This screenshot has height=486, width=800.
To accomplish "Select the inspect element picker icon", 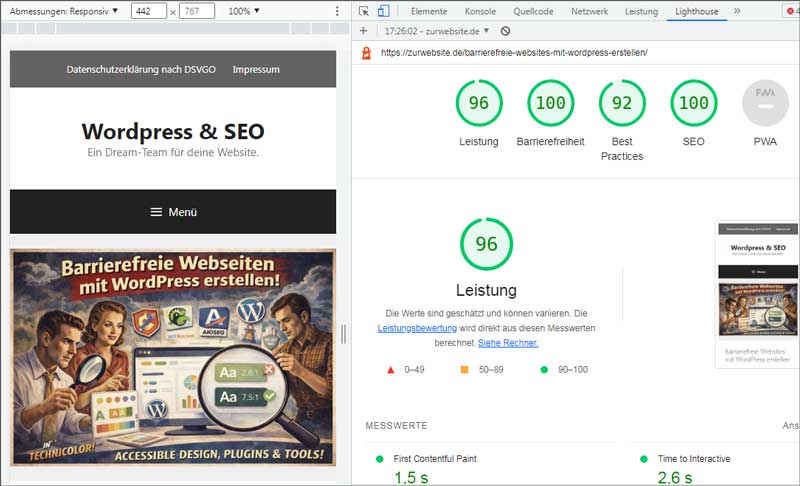I will tap(363, 11).
